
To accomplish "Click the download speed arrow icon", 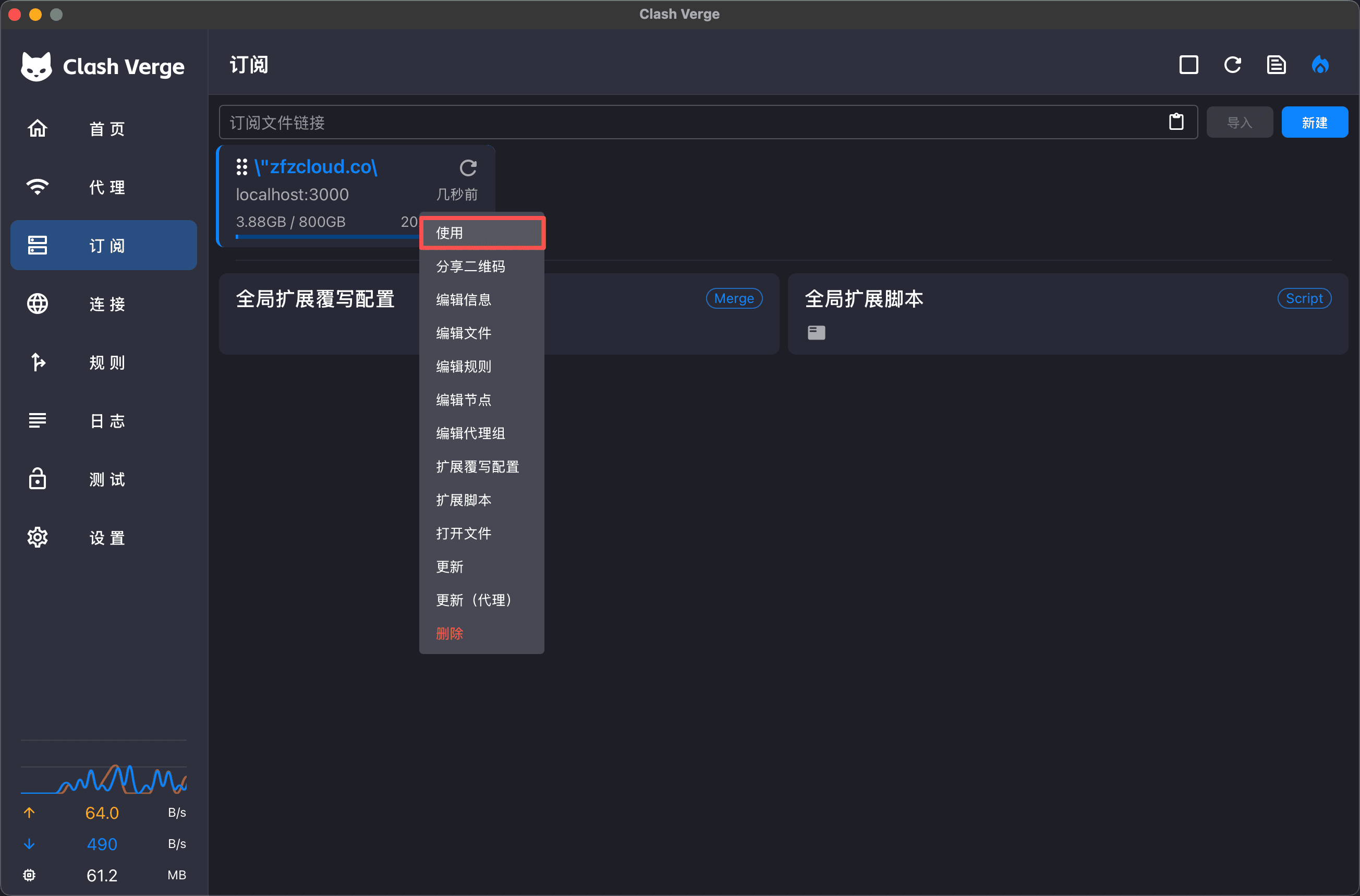I will [29, 844].
